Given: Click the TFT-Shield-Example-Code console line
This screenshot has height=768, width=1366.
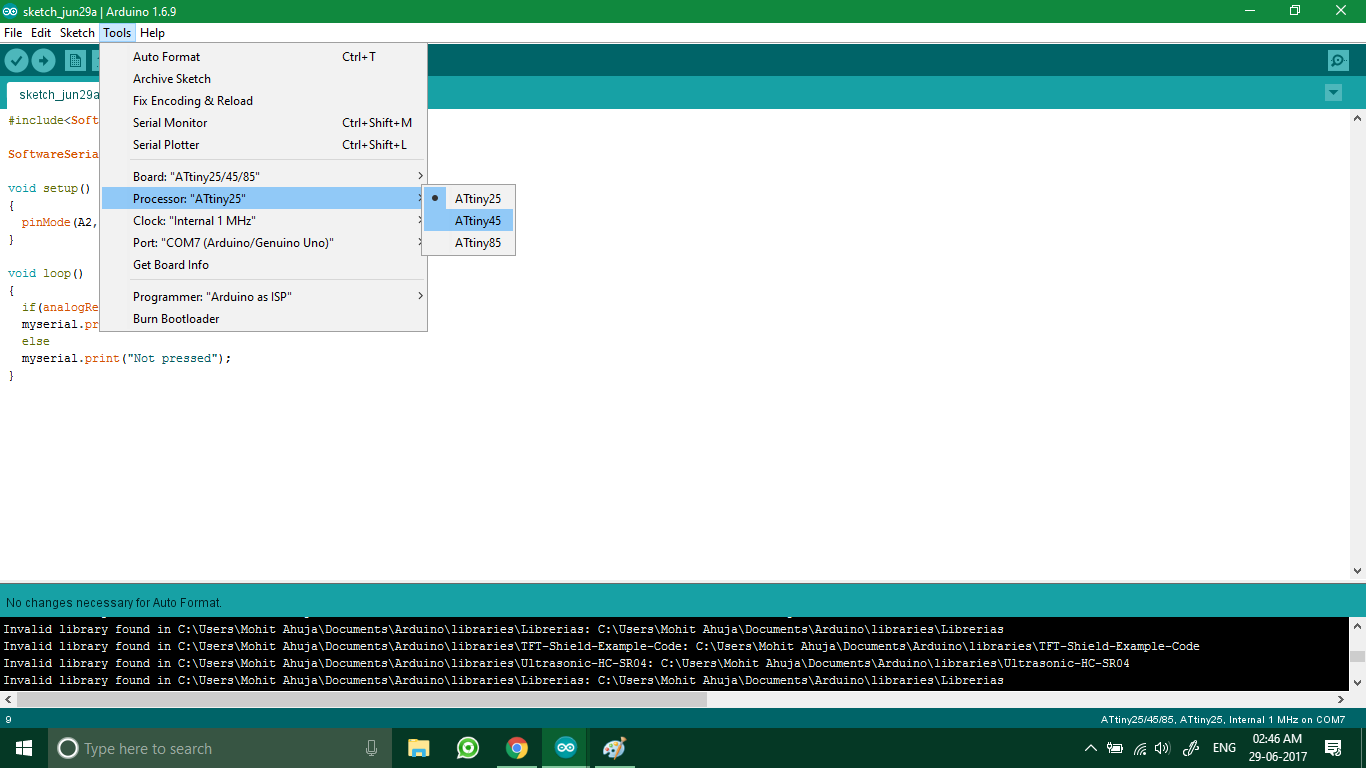Looking at the screenshot, I should pos(601,646).
